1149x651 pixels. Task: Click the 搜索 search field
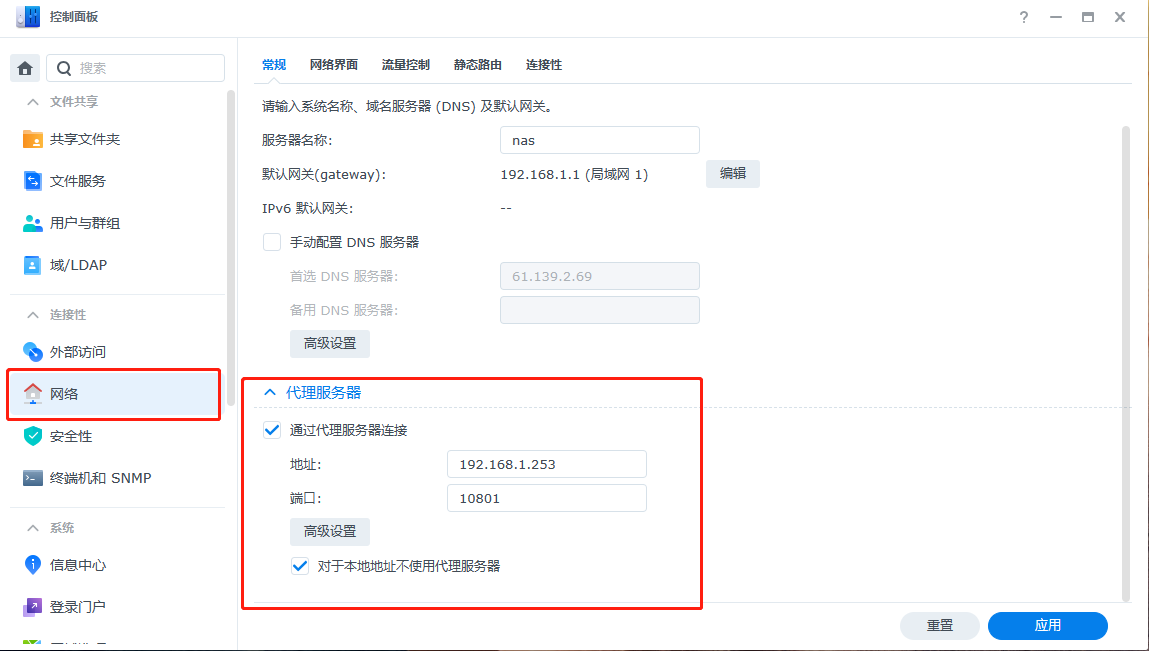pyautogui.click(x=136, y=68)
